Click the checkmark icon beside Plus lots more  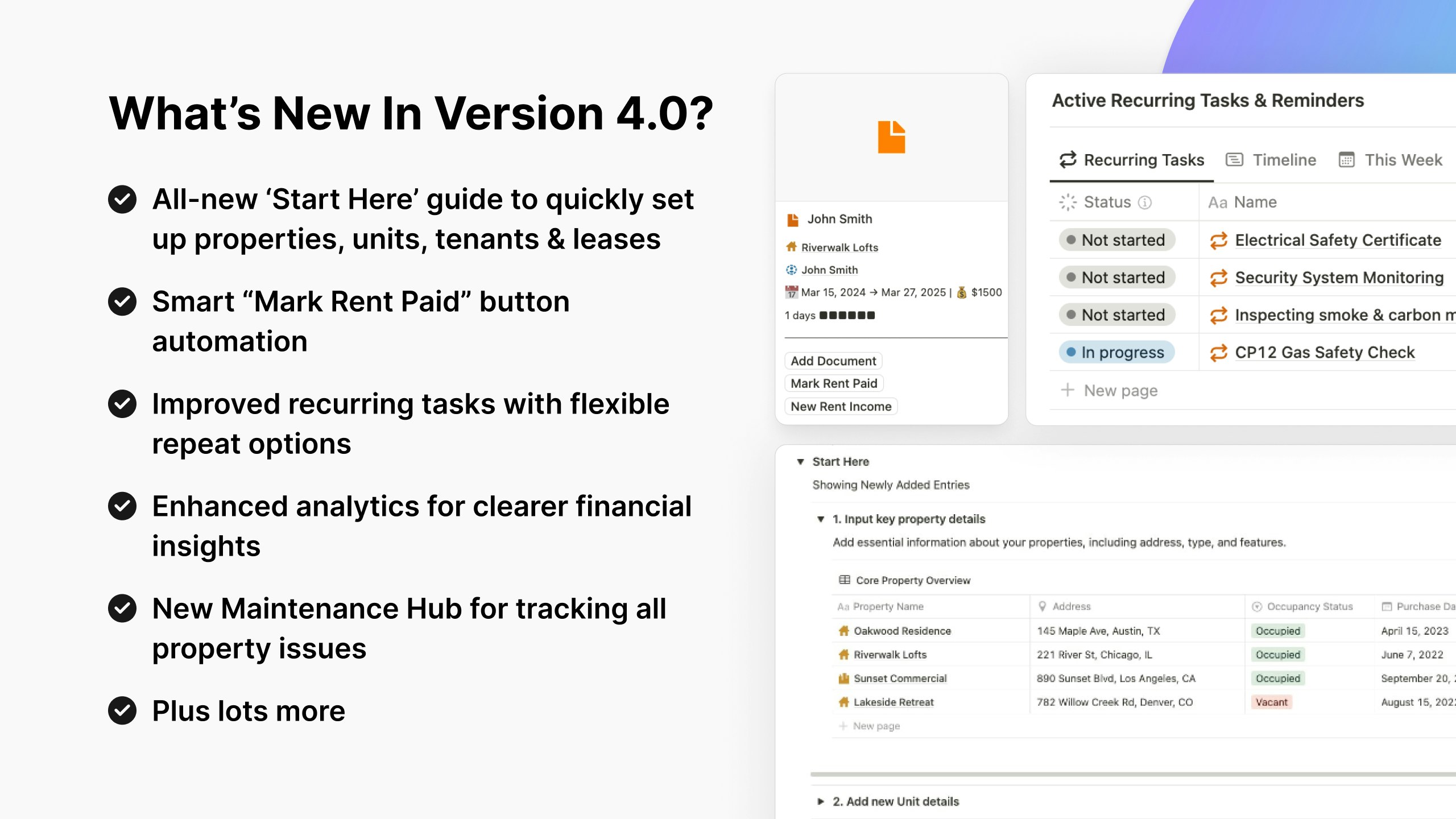click(x=122, y=711)
